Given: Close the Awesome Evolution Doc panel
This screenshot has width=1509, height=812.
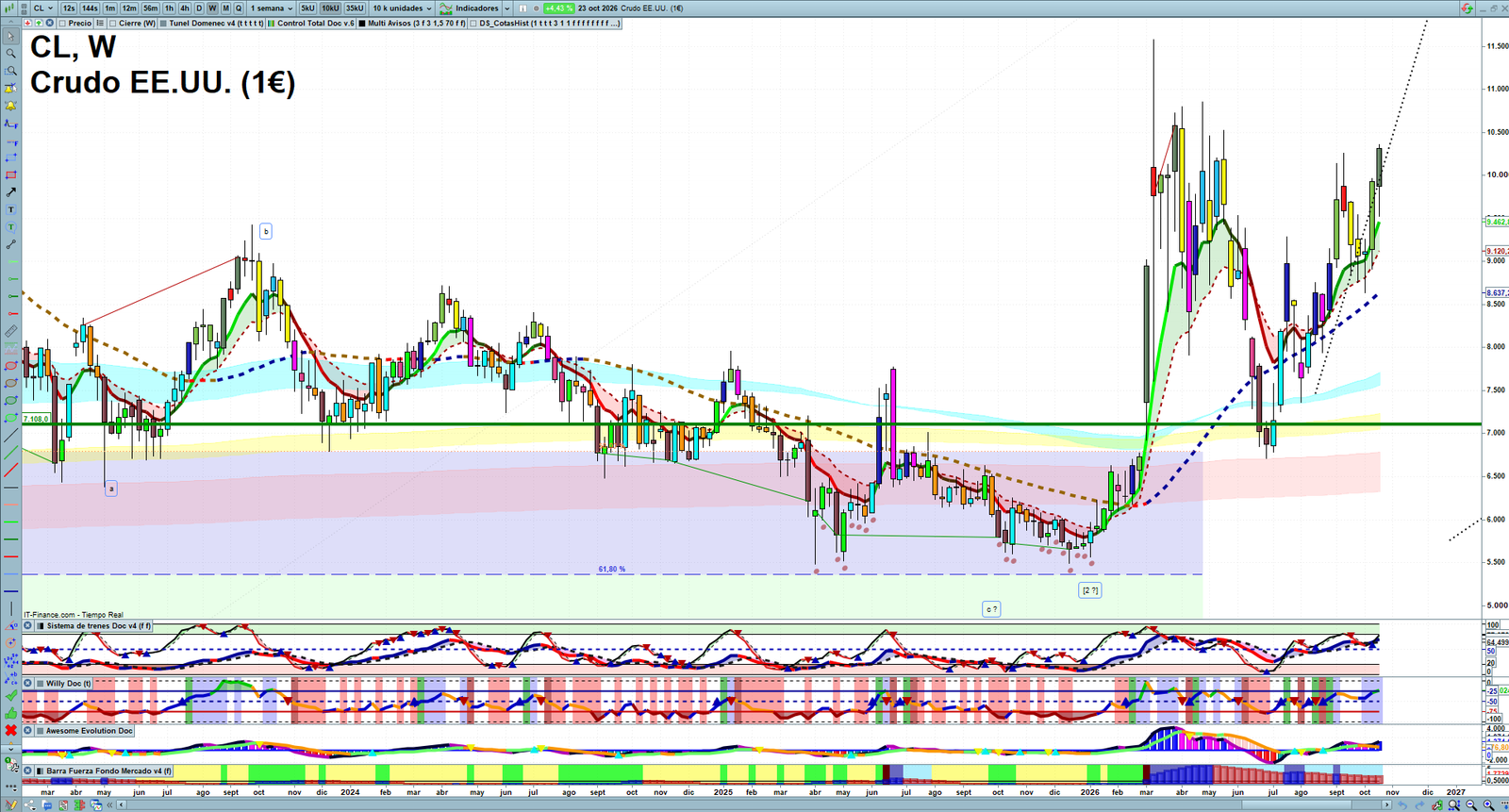Looking at the screenshot, I should (x=28, y=731).
